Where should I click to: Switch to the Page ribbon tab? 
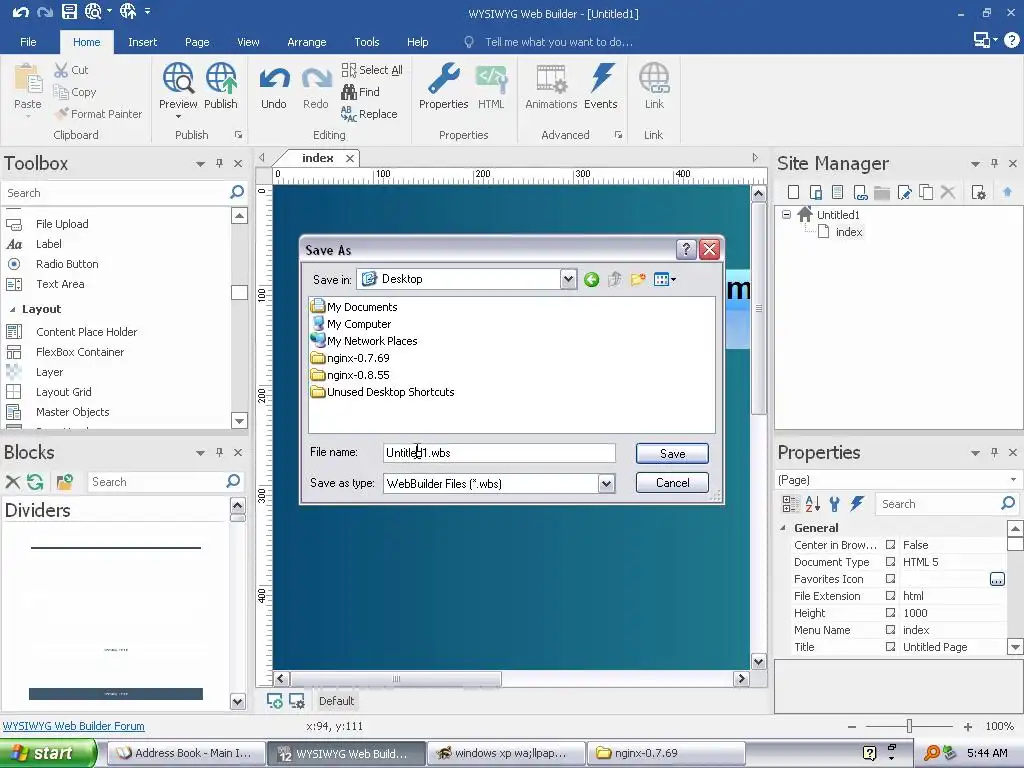pyautogui.click(x=197, y=42)
